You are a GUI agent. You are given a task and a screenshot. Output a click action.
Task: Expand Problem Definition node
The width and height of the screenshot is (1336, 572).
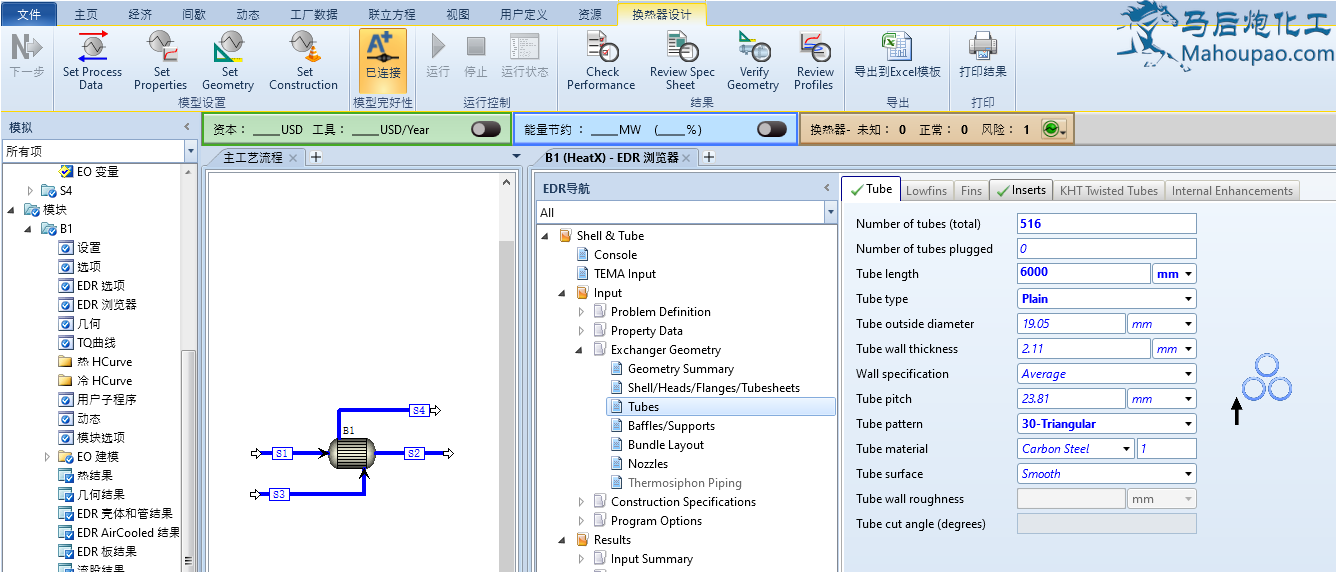[x=582, y=312]
